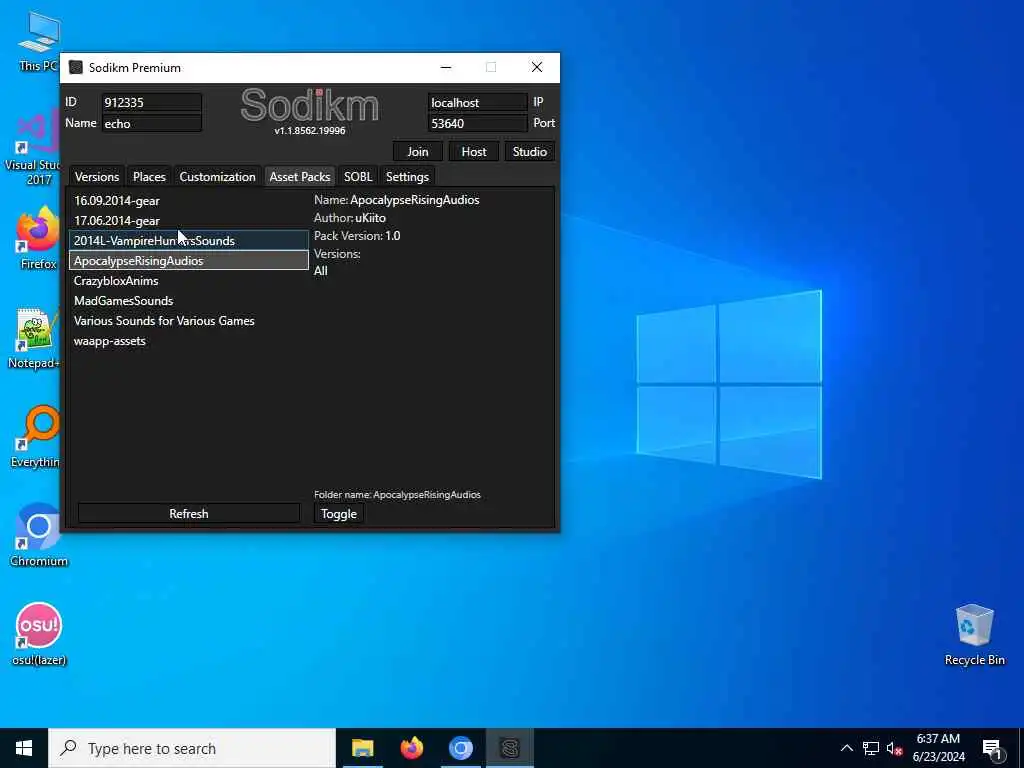Viewport: 1024px width, 768px height.
Task: Open SOBL tab
Action: point(358,176)
